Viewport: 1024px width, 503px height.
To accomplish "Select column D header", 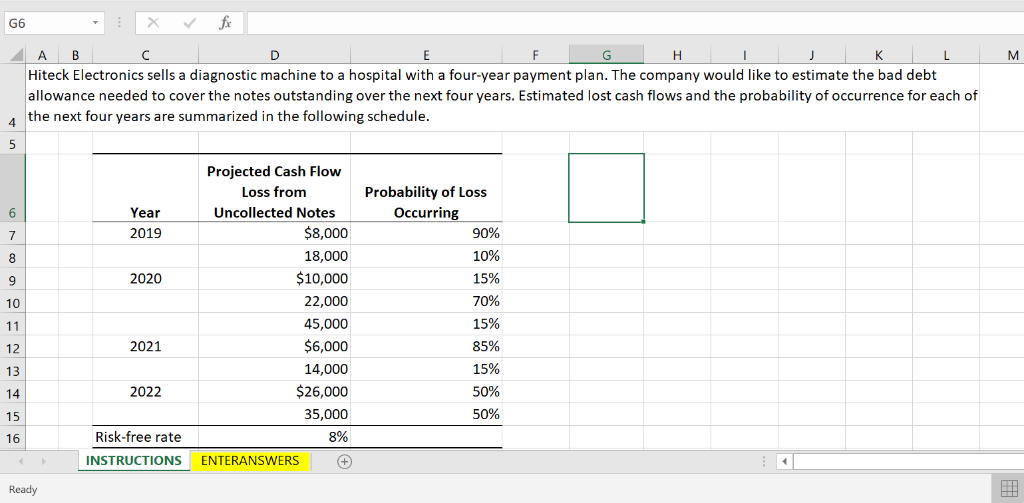I will (274, 56).
